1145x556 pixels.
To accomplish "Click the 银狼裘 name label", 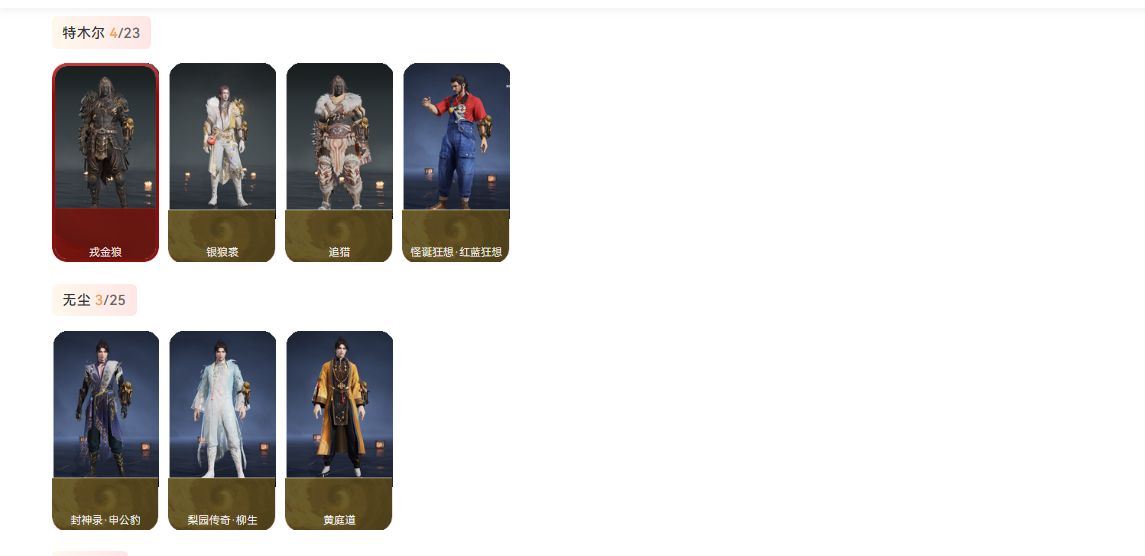I will click(x=222, y=252).
